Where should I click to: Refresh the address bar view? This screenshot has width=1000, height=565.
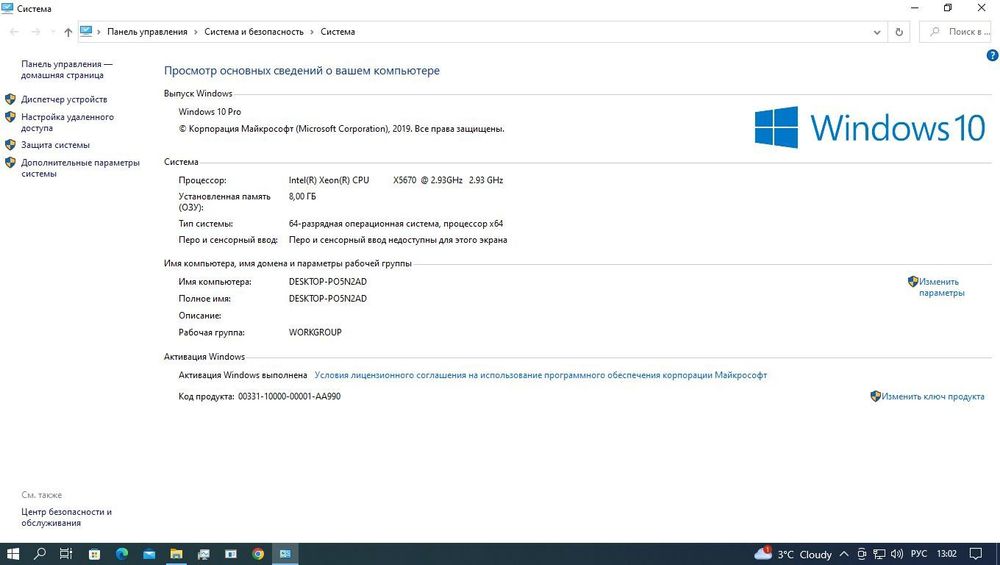click(x=899, y=32)
